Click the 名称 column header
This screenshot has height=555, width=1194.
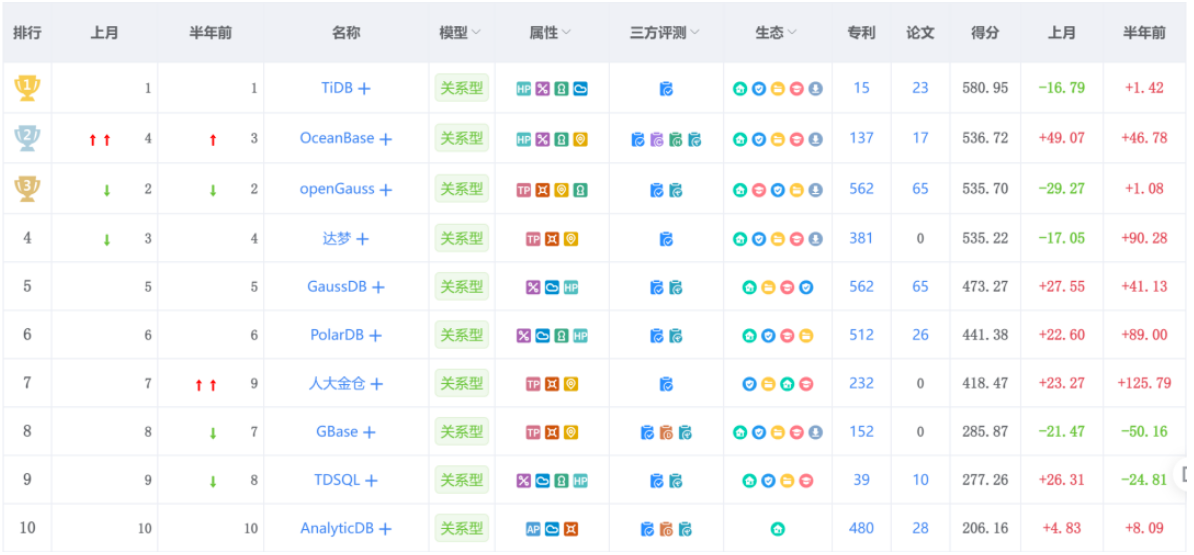(346, 33)
